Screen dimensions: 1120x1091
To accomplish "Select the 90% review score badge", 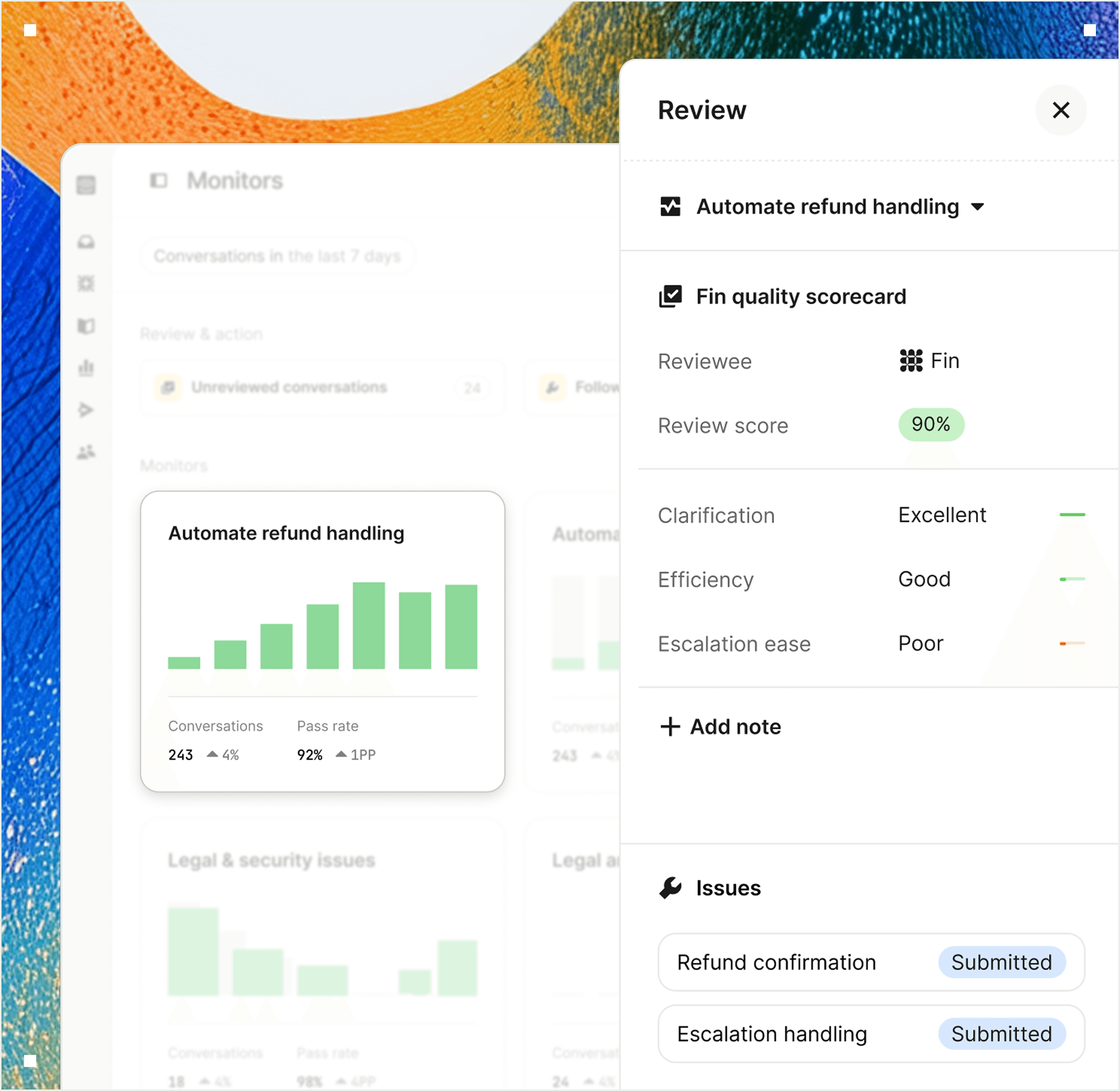I will click(x=931, y=425).
